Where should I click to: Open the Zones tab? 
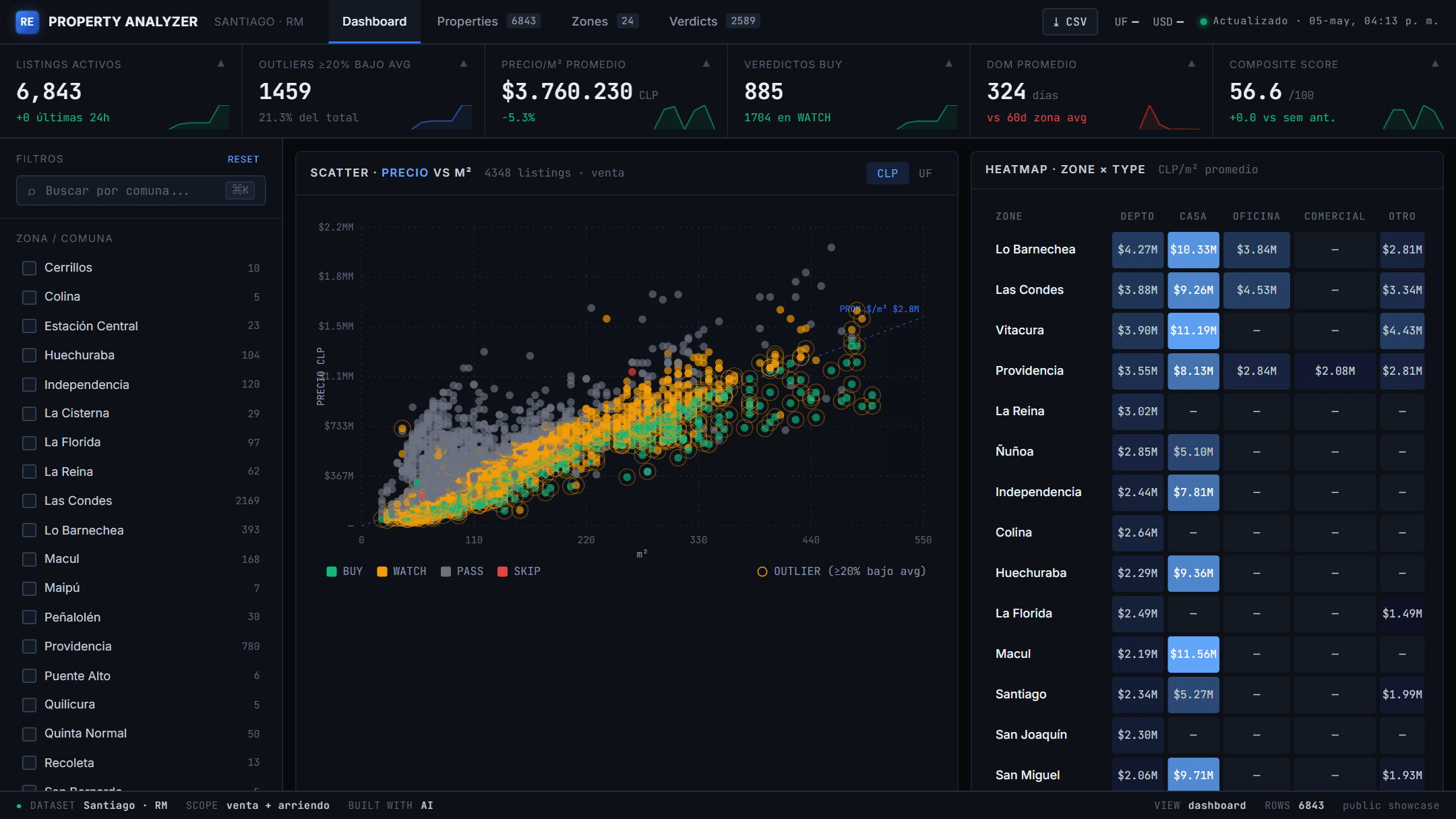pos(604,22)
